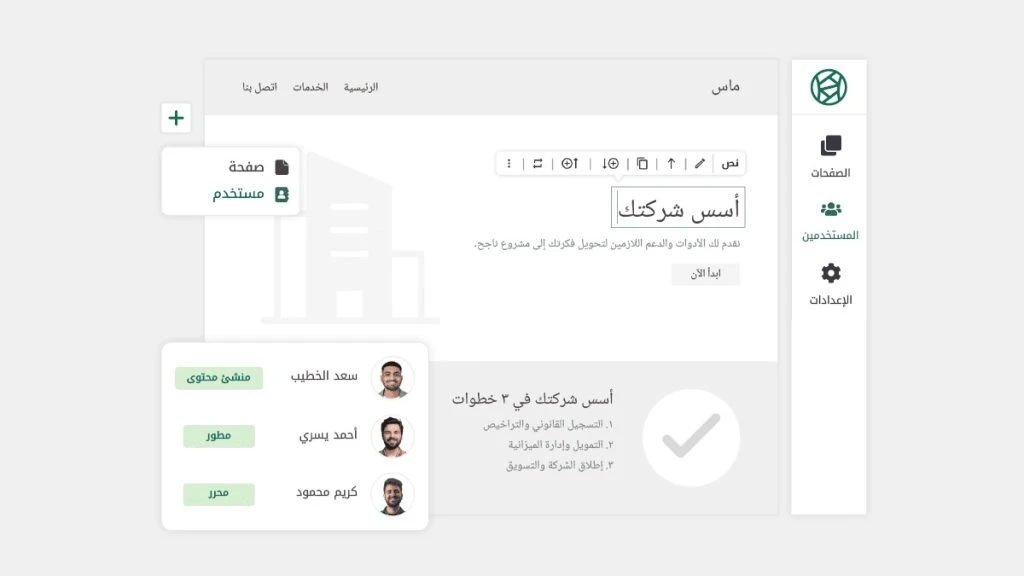The image size is (1024, 576).
Task: Choose مستخدم (user) from the add menu
Action: [250, 194]
